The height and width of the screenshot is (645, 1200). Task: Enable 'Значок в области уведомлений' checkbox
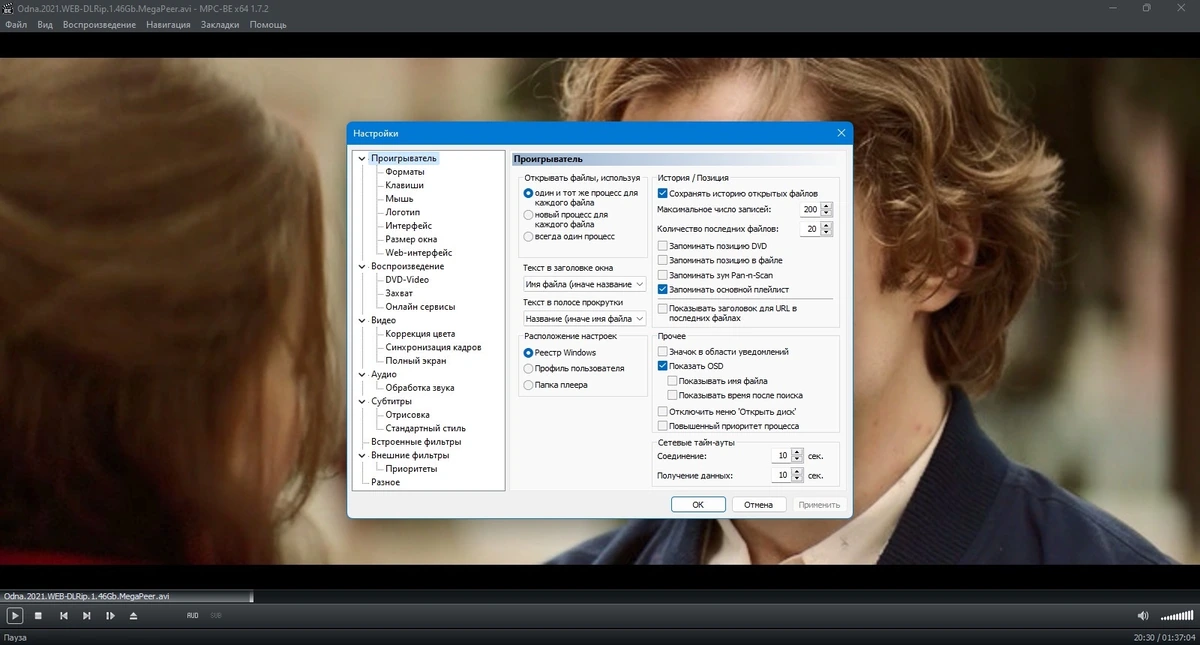662,352
